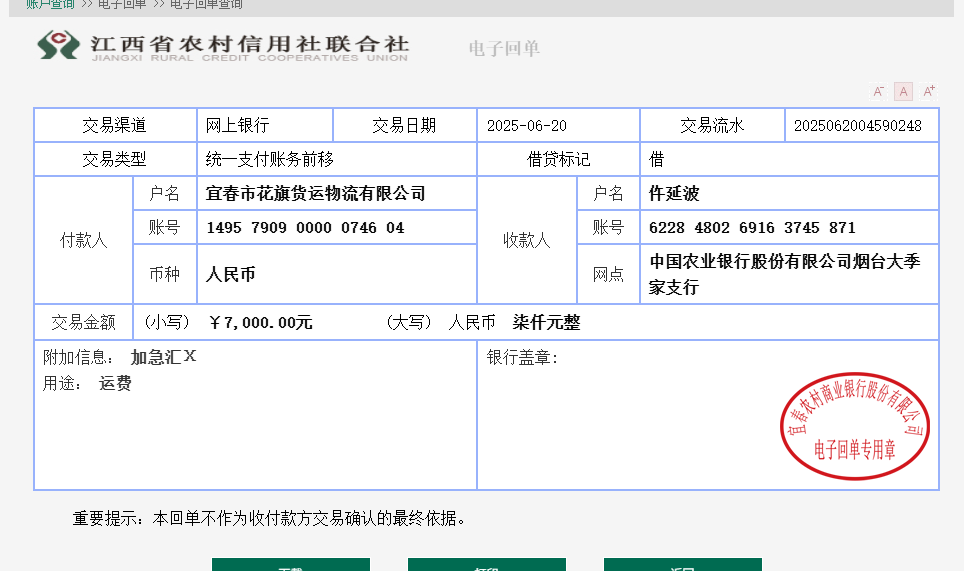This screenshot has width=964, height=571.
Task: Select payer name 宜春市花旗货运物流有限公司
Action: point(315,194)
